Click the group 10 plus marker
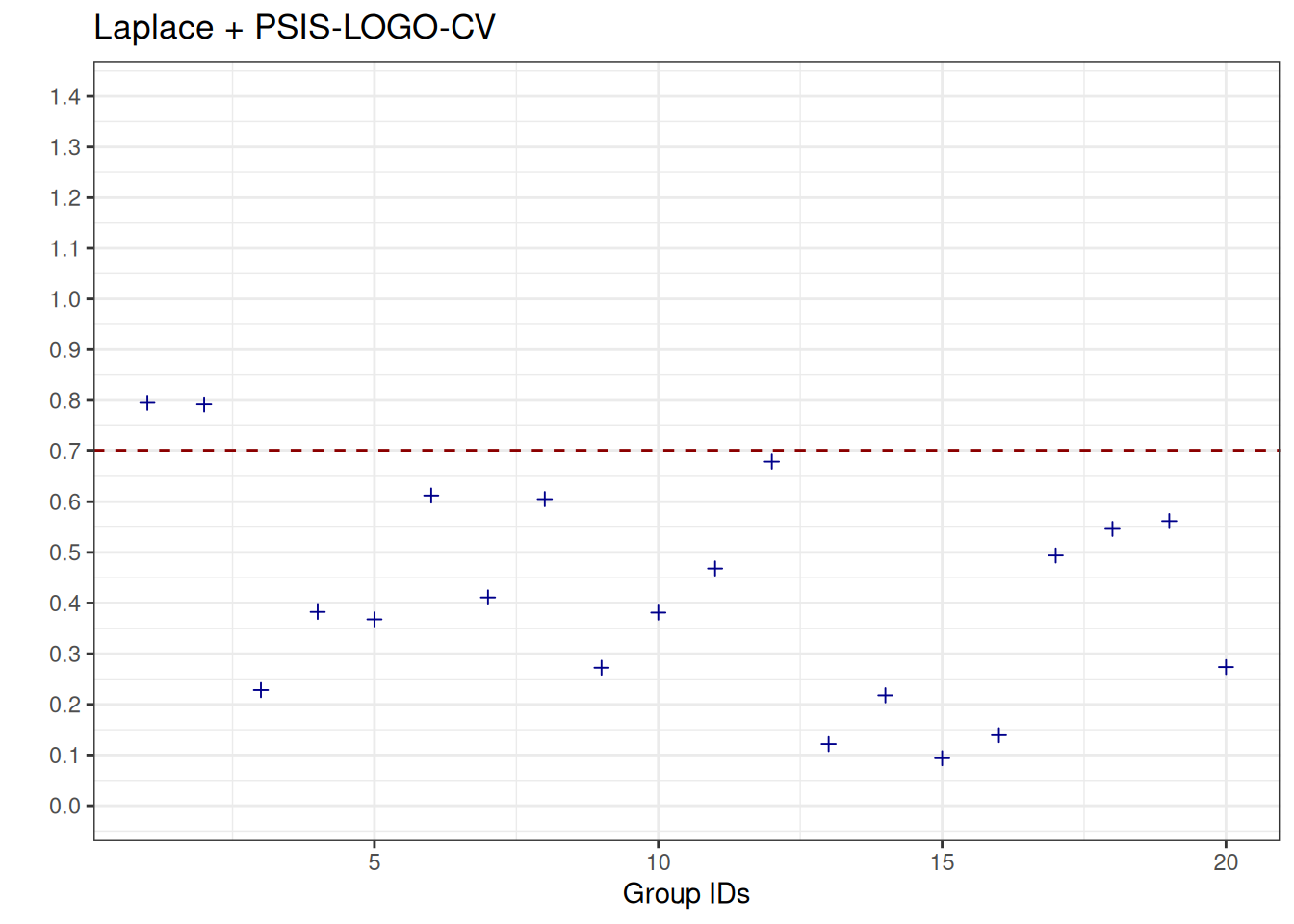The image size is (1294, 924). tap(659, 612)
